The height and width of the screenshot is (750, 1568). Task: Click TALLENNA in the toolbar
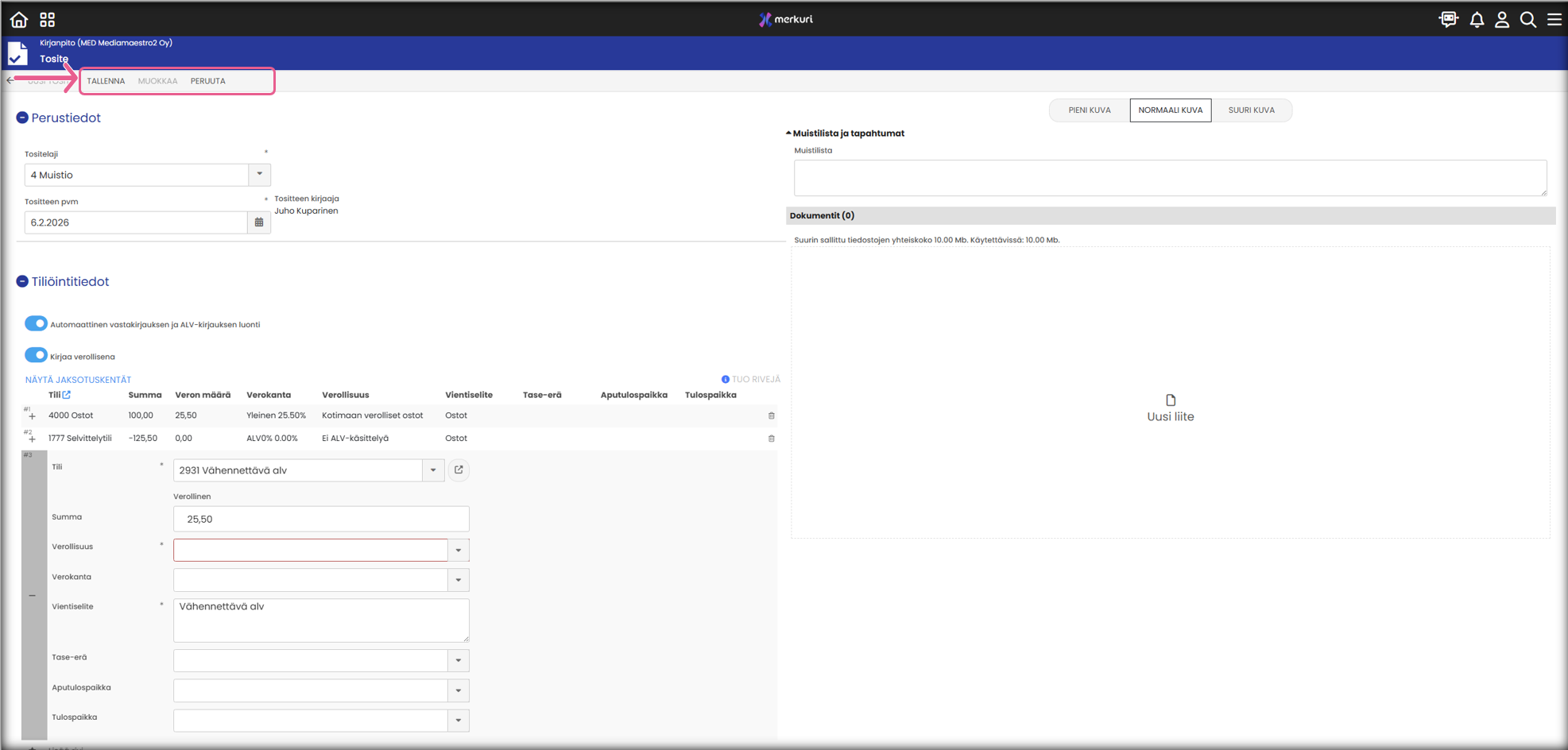[x=106, y=81]
